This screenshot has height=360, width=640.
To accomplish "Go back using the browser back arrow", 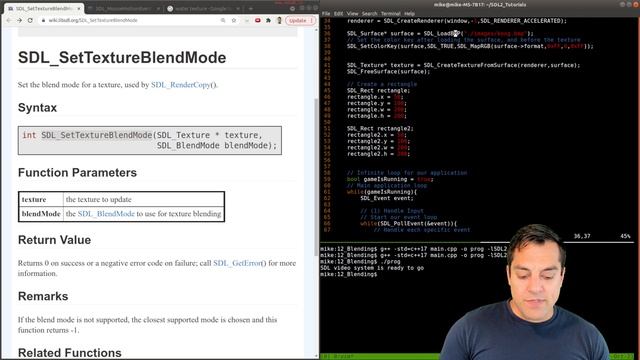I will tap(9, 20).
